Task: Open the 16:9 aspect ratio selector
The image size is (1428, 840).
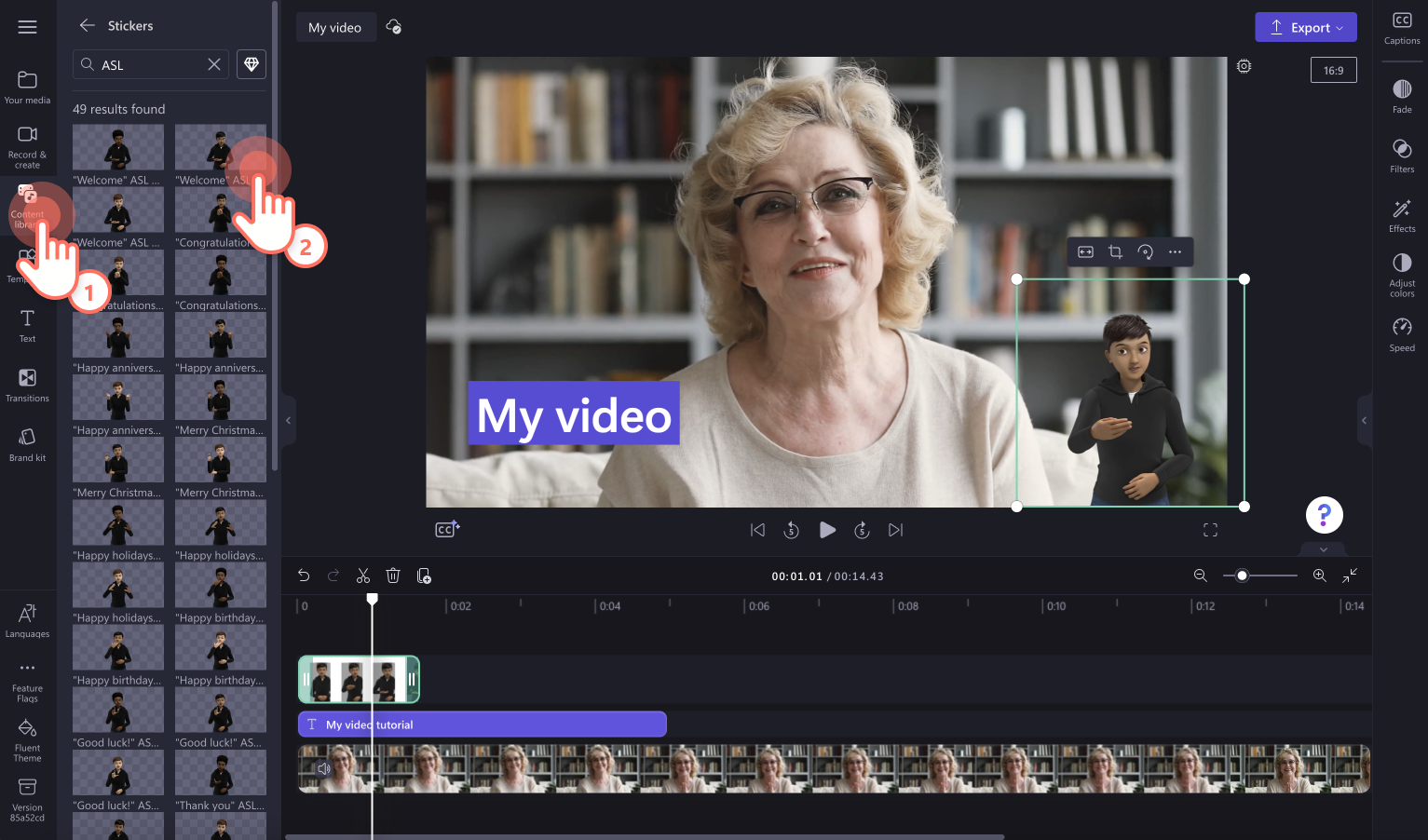Action: click(1334, 70)
